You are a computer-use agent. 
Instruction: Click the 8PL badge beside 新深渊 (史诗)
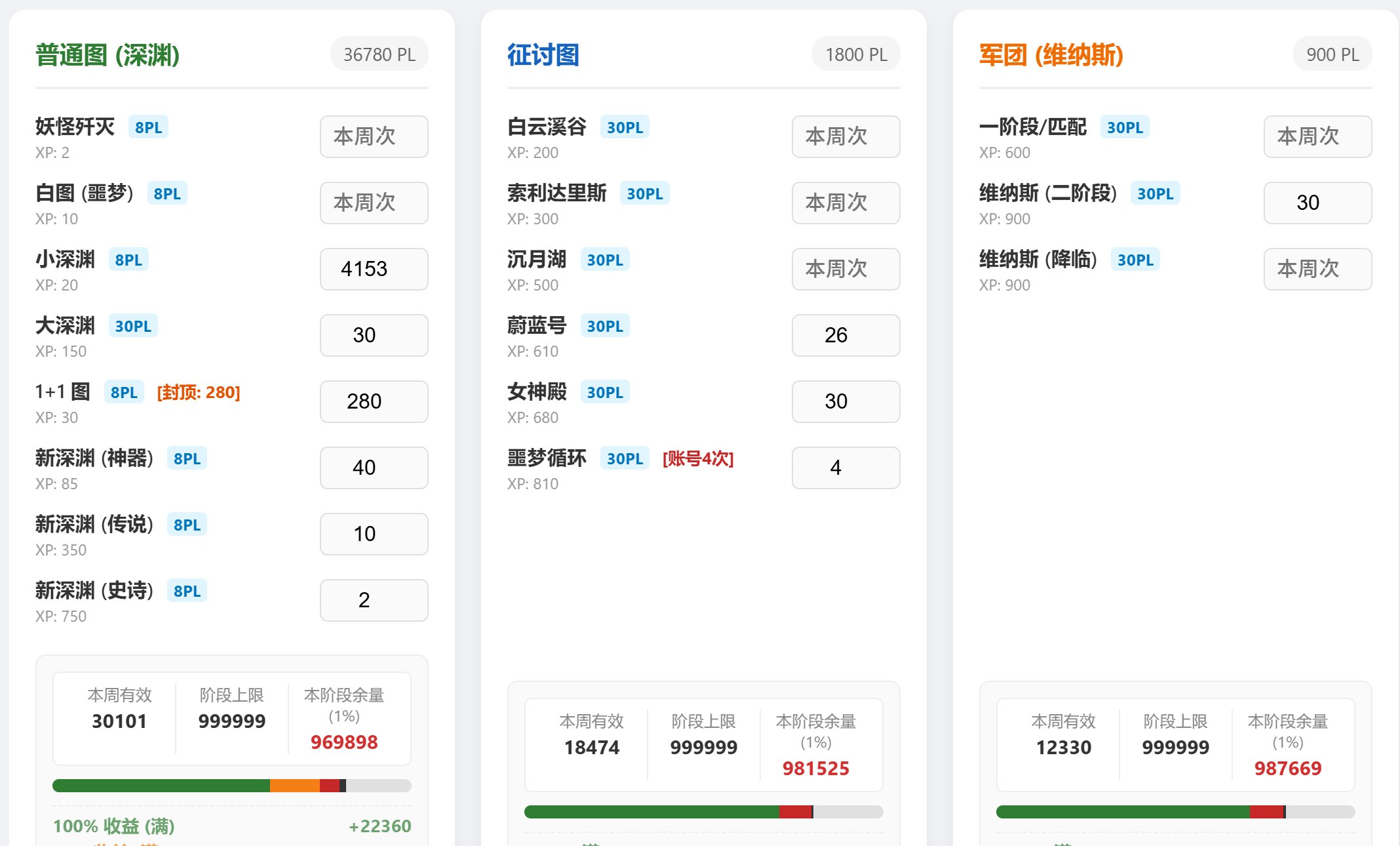point(187,590)
